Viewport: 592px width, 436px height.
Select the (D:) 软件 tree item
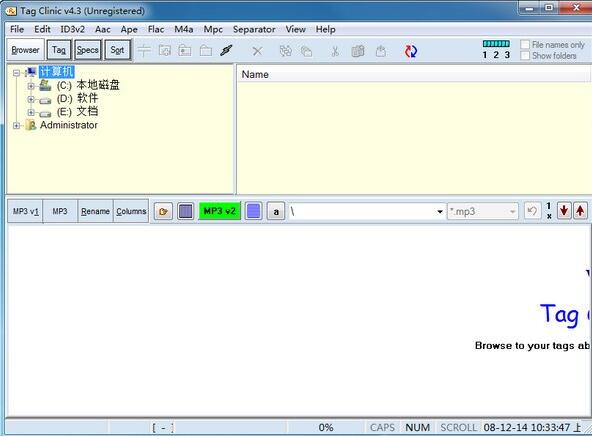click(x=77, y=99)
